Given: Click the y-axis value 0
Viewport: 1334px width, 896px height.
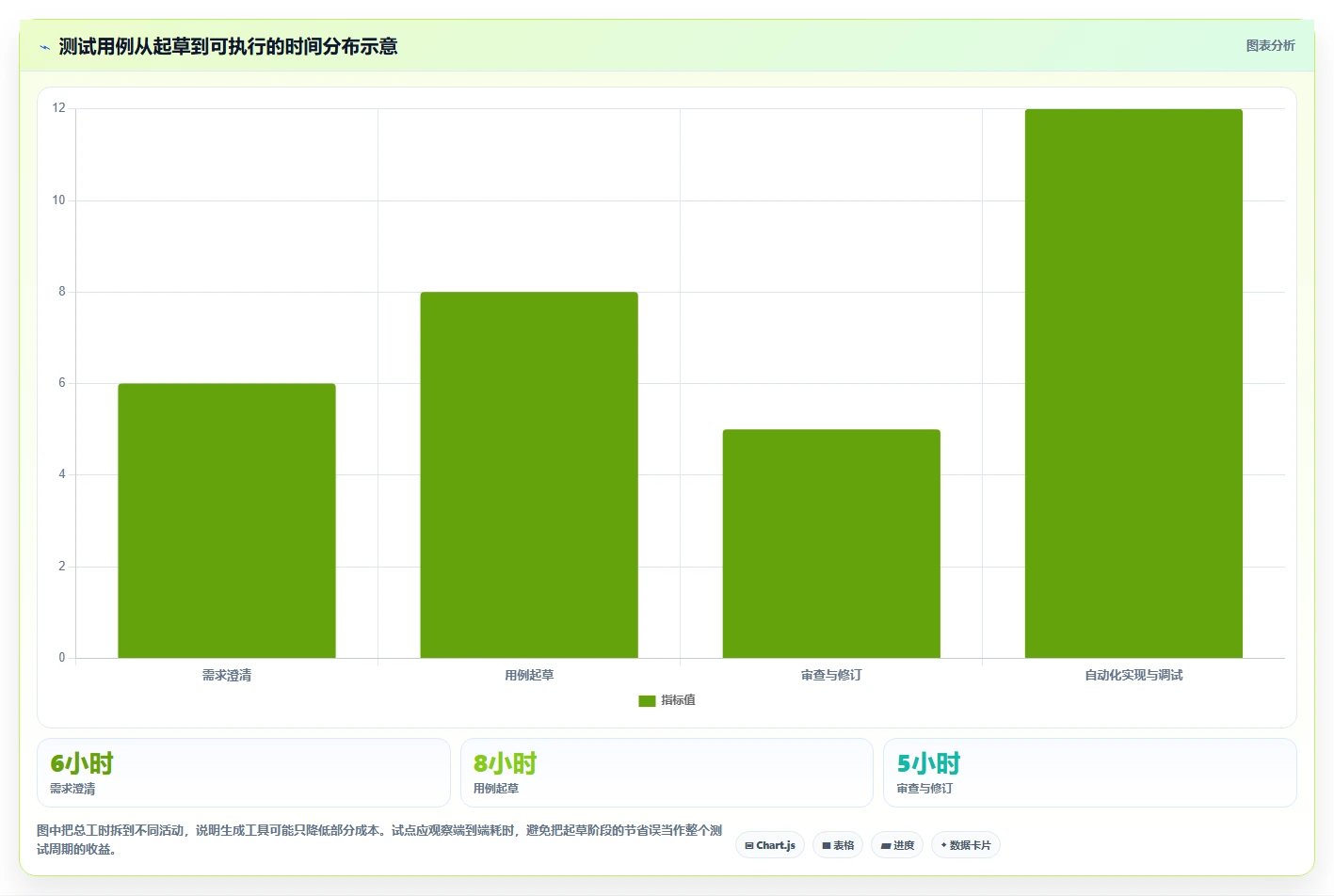Looking at the screenshot, I should tap(62, 658).
